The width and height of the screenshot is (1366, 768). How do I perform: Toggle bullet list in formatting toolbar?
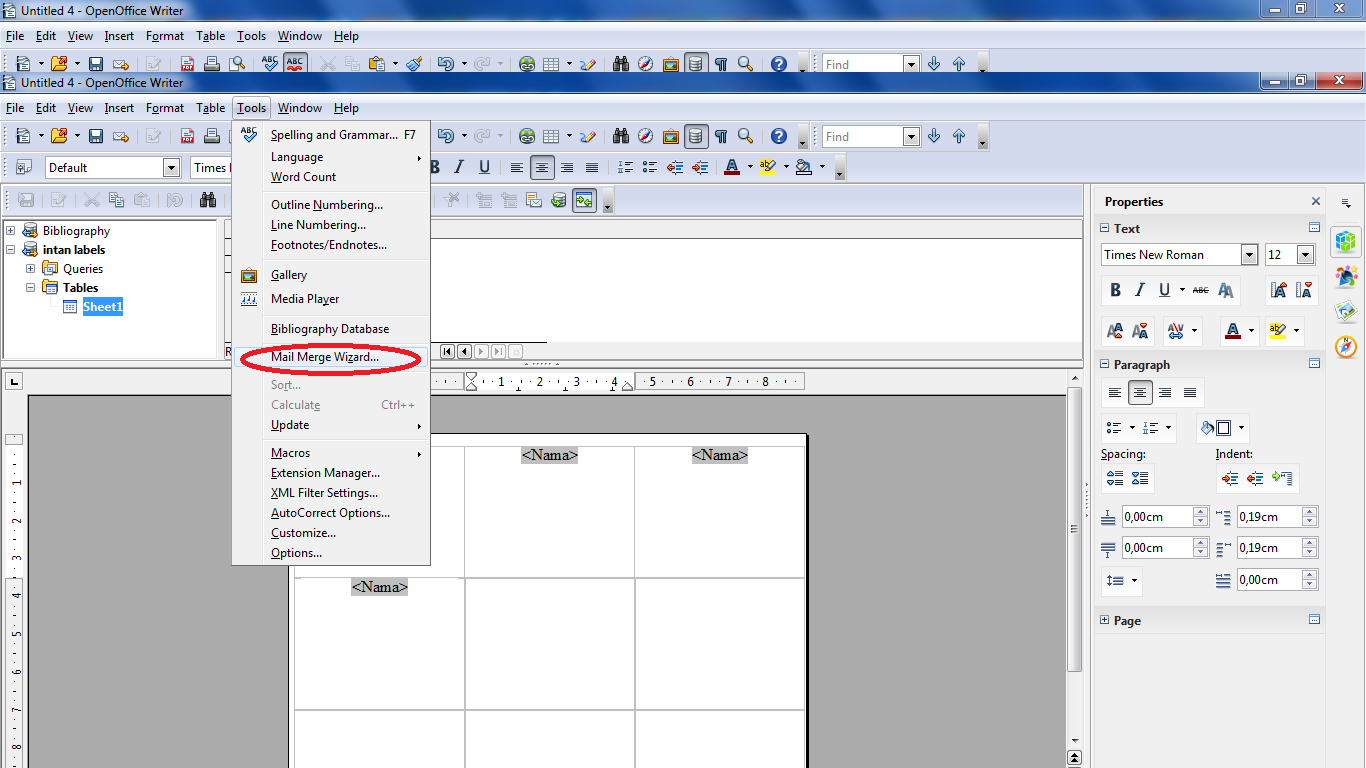pos(650,168)
